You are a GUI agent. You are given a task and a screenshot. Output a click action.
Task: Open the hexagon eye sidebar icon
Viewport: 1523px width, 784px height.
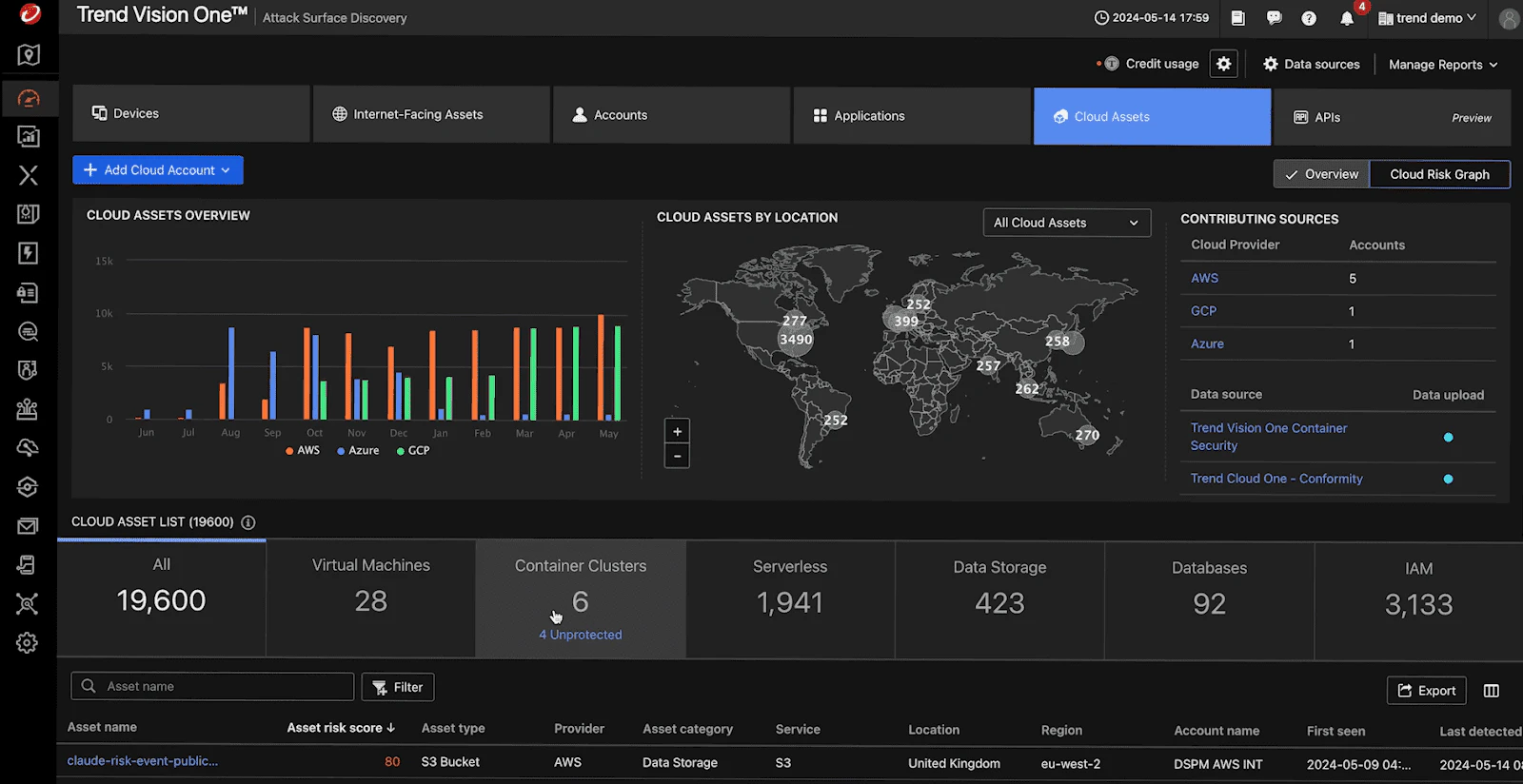pyautogui.click(x=29, y=486)
